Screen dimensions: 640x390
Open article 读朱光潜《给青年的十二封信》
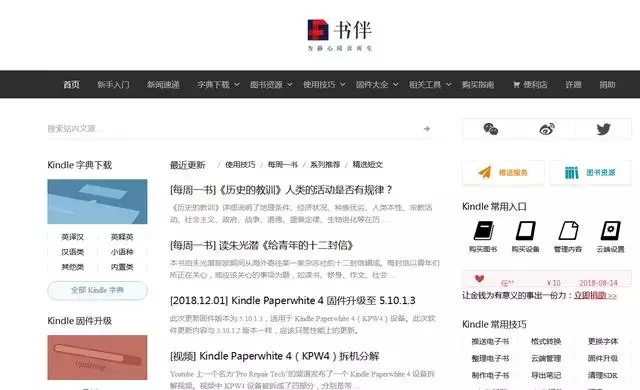pyautogui.click(x=261, y=245)
